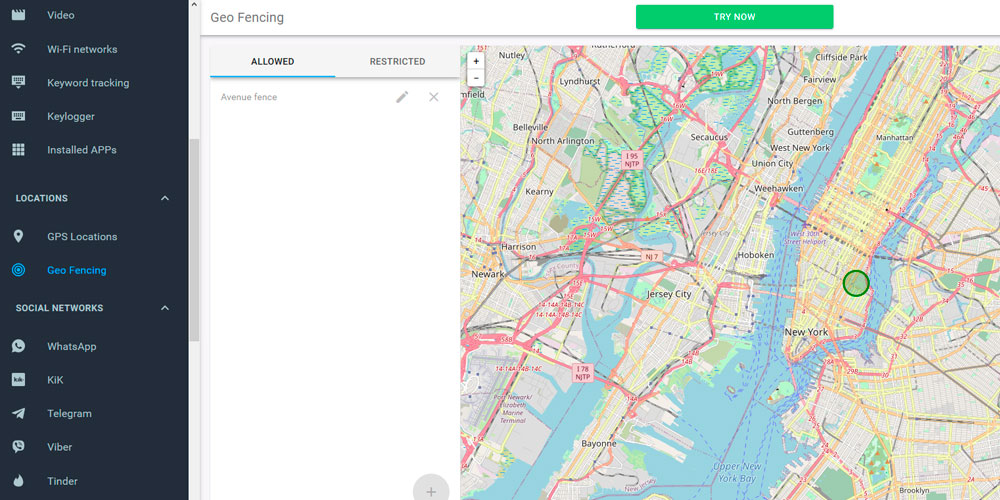Viewport: 1000px width, 500px height.
Task: Click the Union City label on map
Action: (772, 163)
